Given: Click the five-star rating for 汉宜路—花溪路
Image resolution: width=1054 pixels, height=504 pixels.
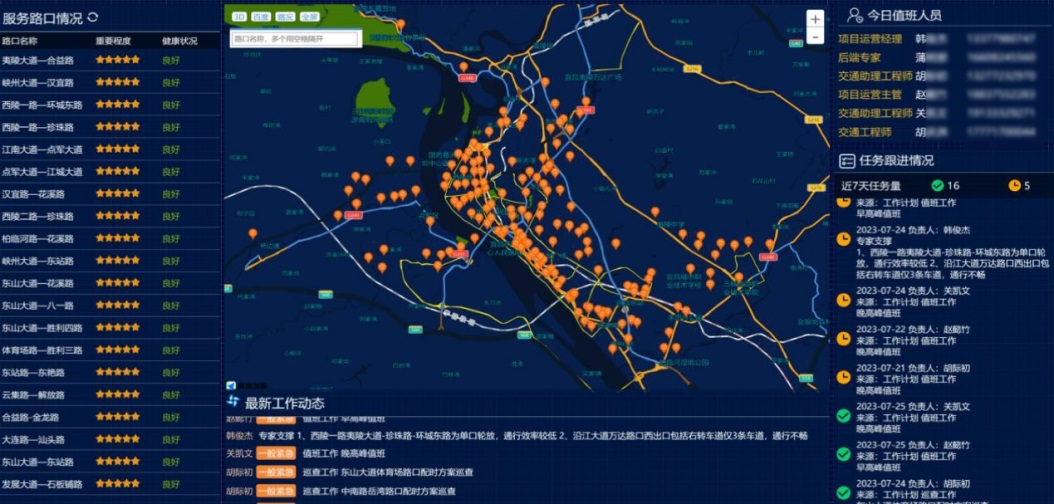Looking at the screenshot, I should pyautogui.click(x=117, y=194).
